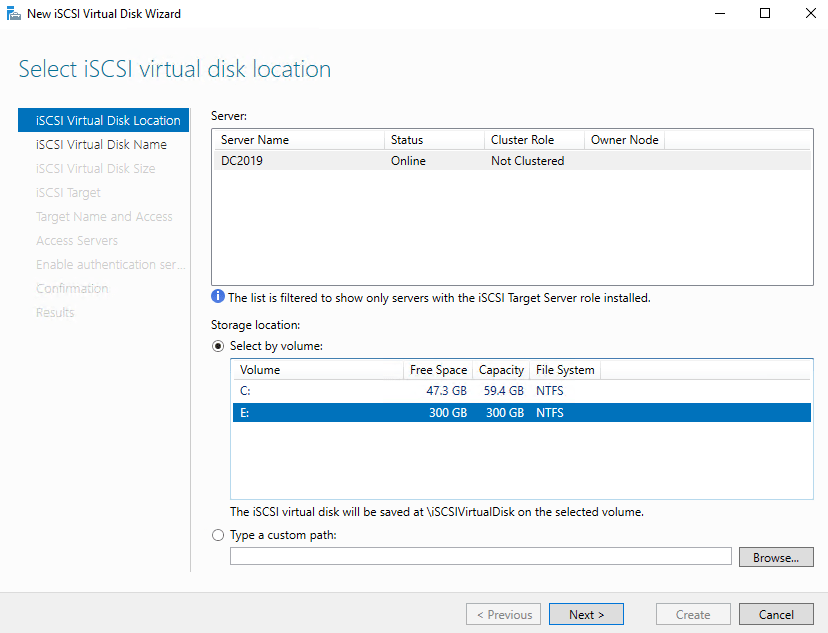The height and width of the screenshot is (633, 828).
Task: Open iSCSI Virtual Disk Location step
Action: coord(108,120)
